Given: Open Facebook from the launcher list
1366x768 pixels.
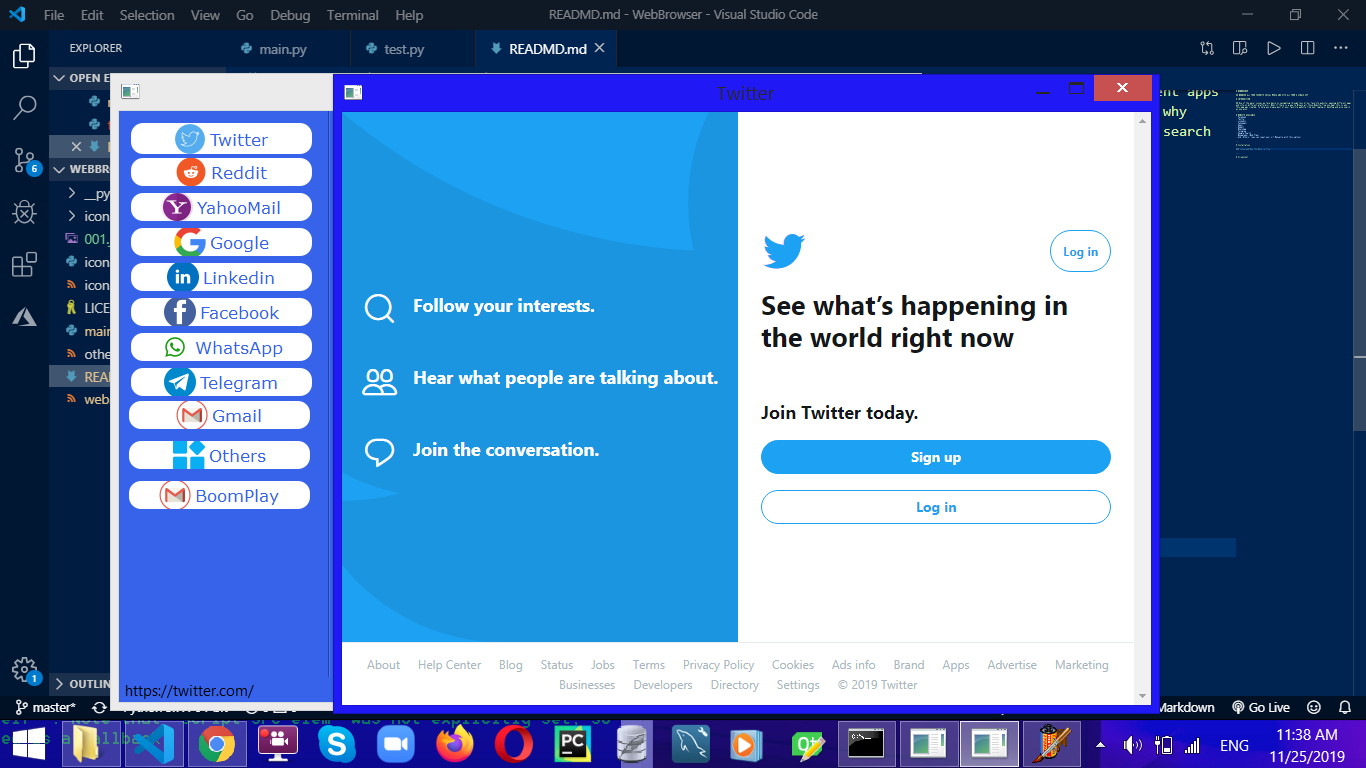Looking at the screenshot, I should [221, 312].
